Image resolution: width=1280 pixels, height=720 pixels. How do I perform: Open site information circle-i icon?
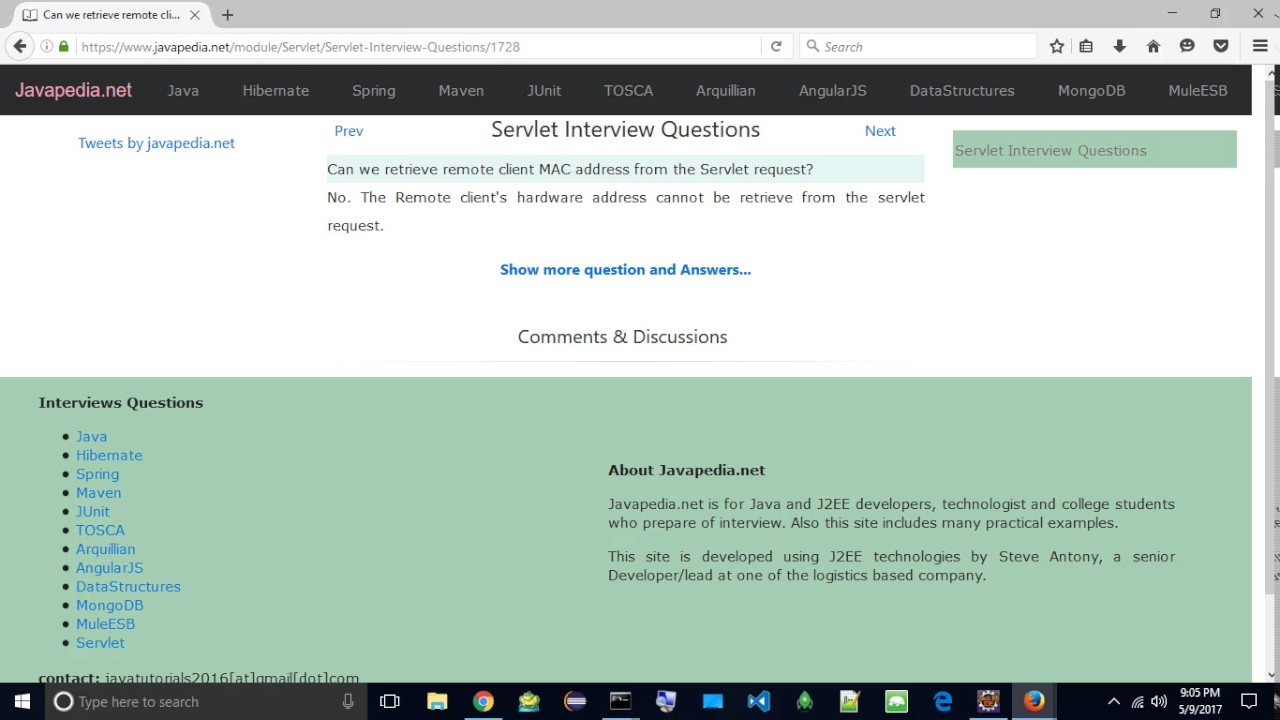tap(46, 46)
